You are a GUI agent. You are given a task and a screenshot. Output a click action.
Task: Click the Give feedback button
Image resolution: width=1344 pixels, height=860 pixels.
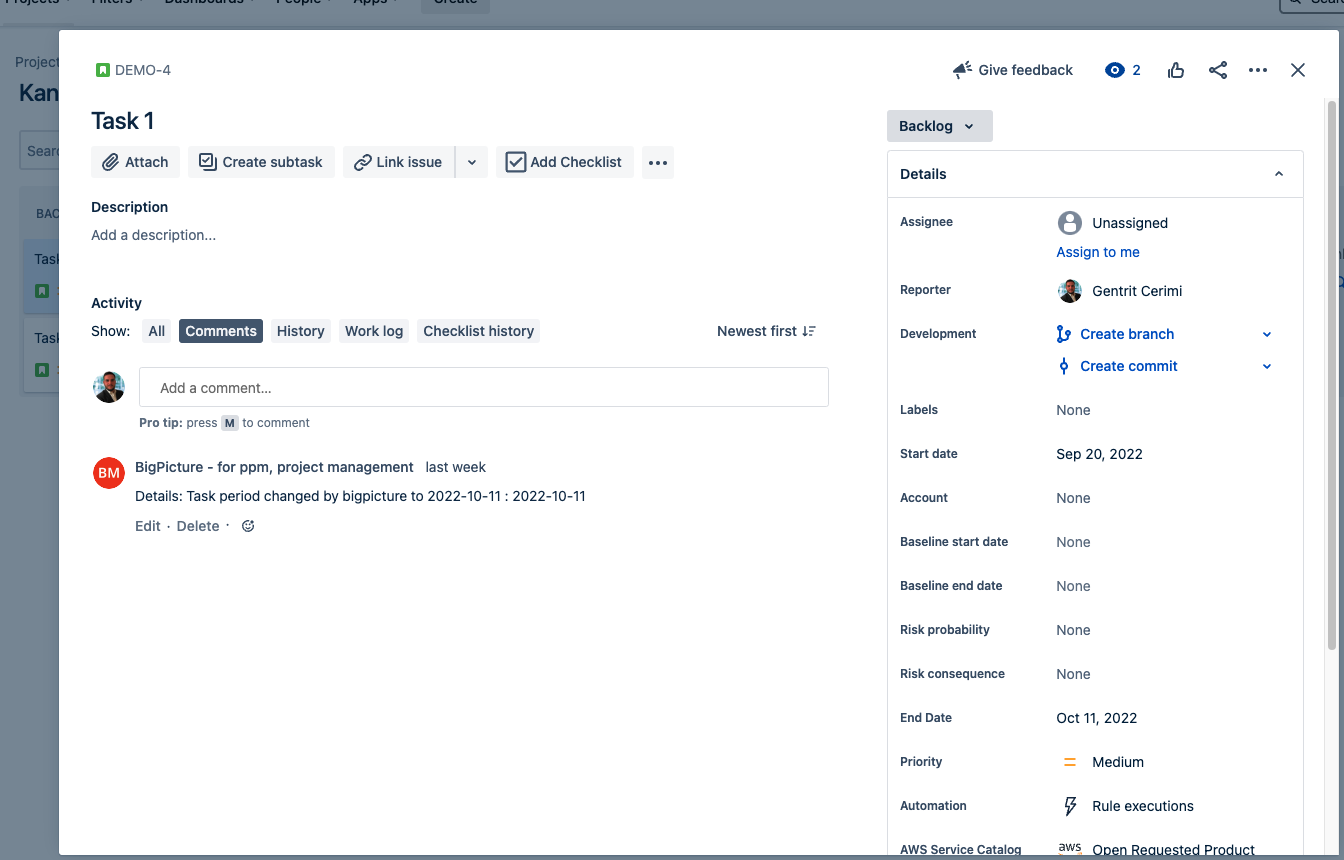[x=1012, y=70]
